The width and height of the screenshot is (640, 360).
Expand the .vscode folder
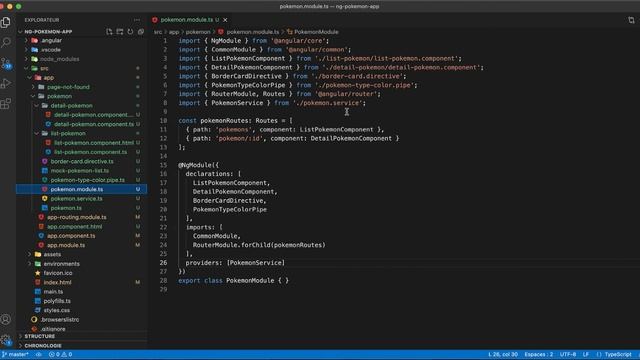pos(51,50)
